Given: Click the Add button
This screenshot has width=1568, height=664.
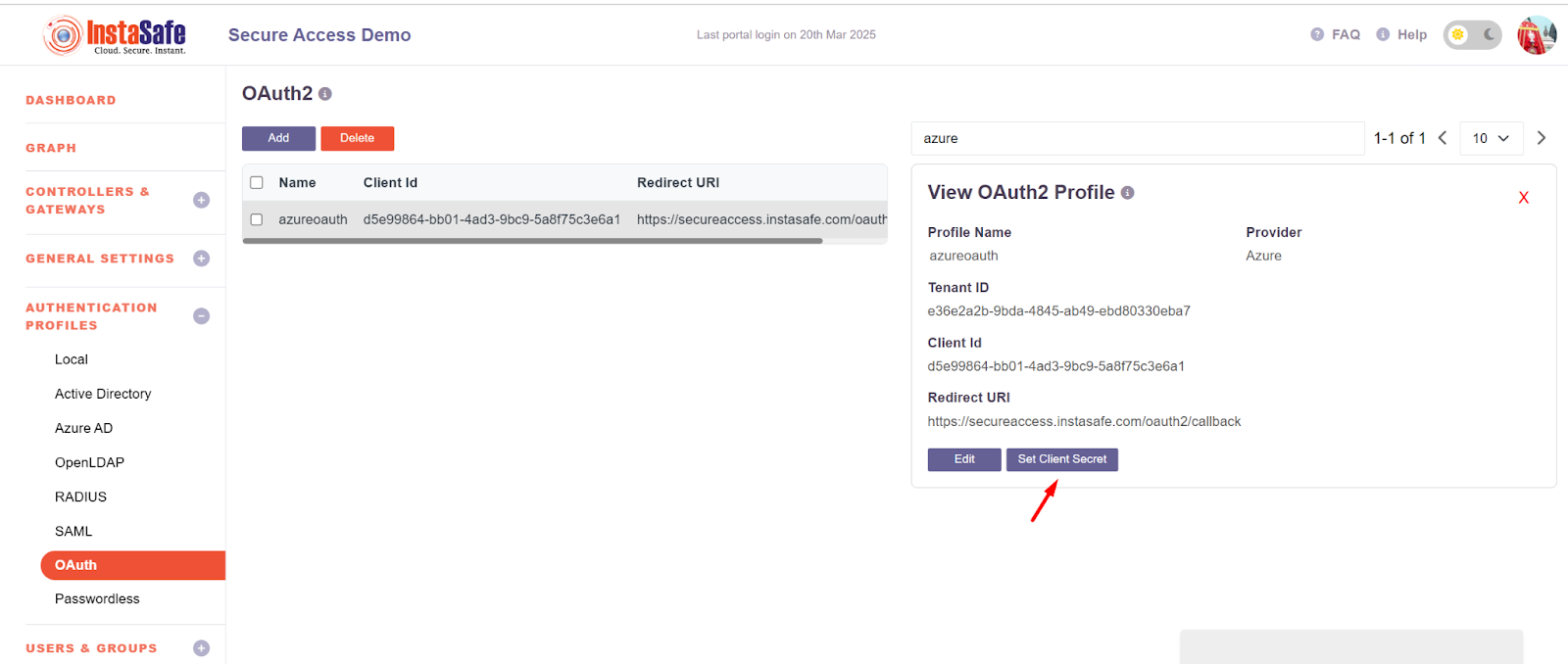Looking at the screenshot, I should pyautogui.click(x=278, y=138).
